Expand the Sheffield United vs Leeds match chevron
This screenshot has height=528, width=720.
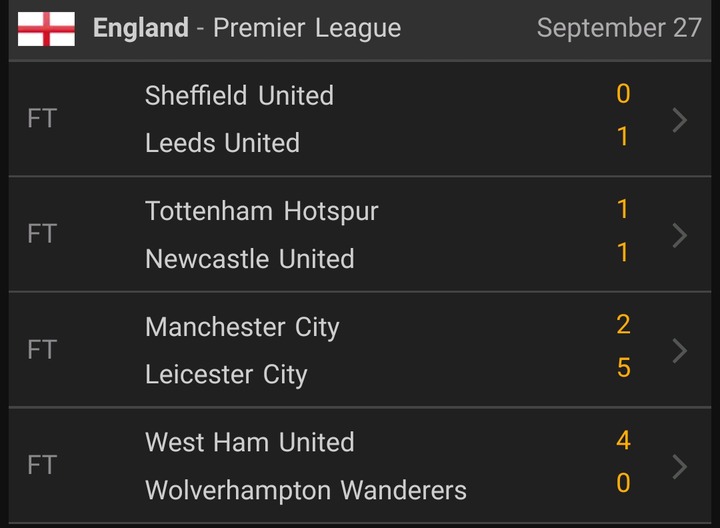click(x=680, y=120)
